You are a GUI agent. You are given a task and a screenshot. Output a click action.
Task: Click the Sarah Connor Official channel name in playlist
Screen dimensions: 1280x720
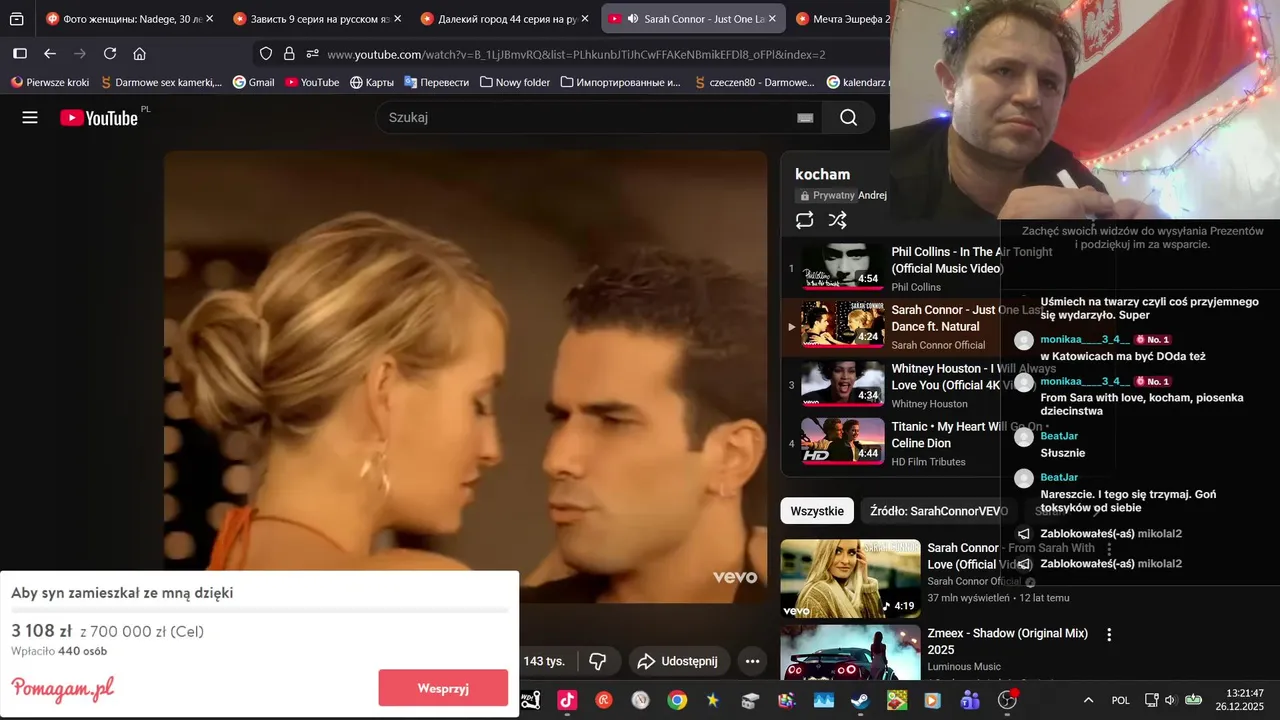point(938,345)
